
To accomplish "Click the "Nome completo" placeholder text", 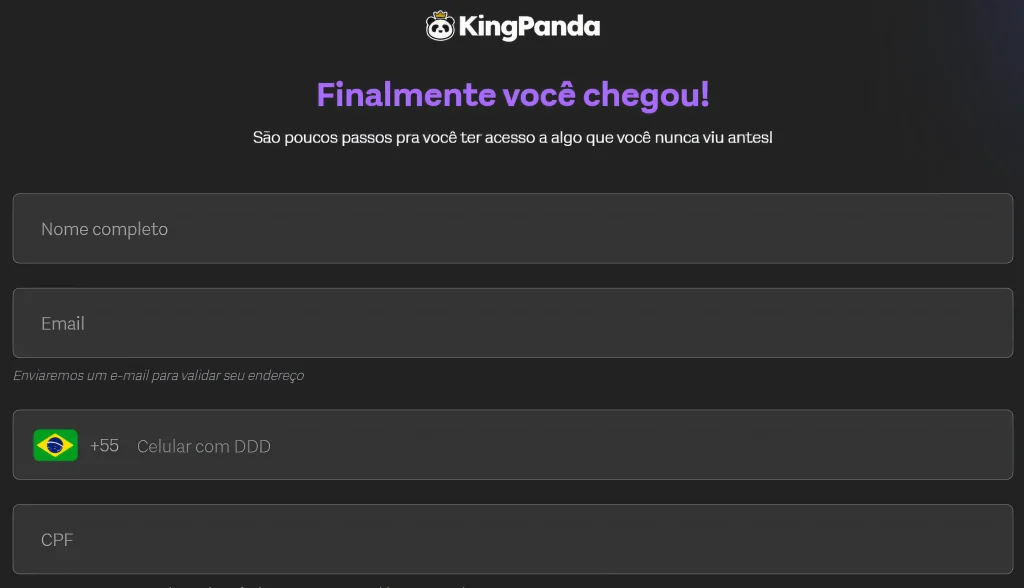I will (104, 229).
